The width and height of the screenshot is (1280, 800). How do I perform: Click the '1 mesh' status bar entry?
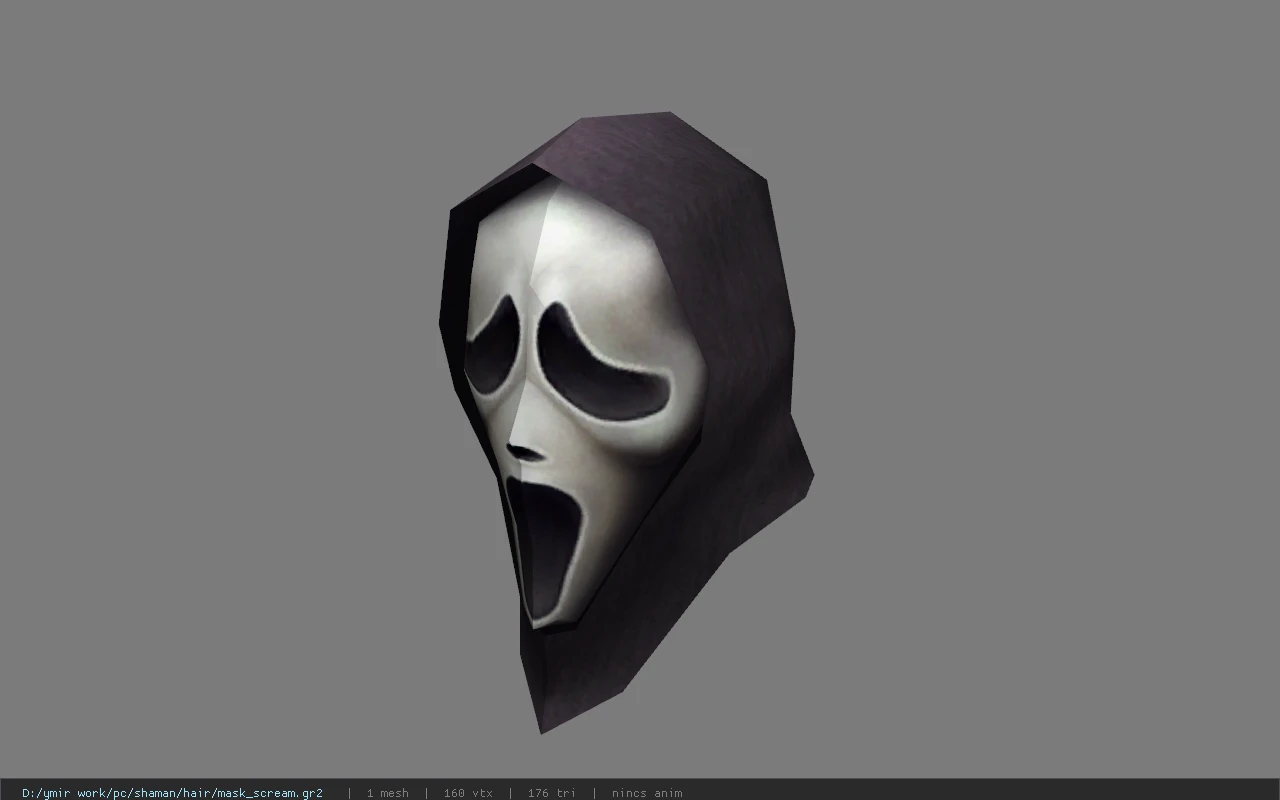(387, 793)
